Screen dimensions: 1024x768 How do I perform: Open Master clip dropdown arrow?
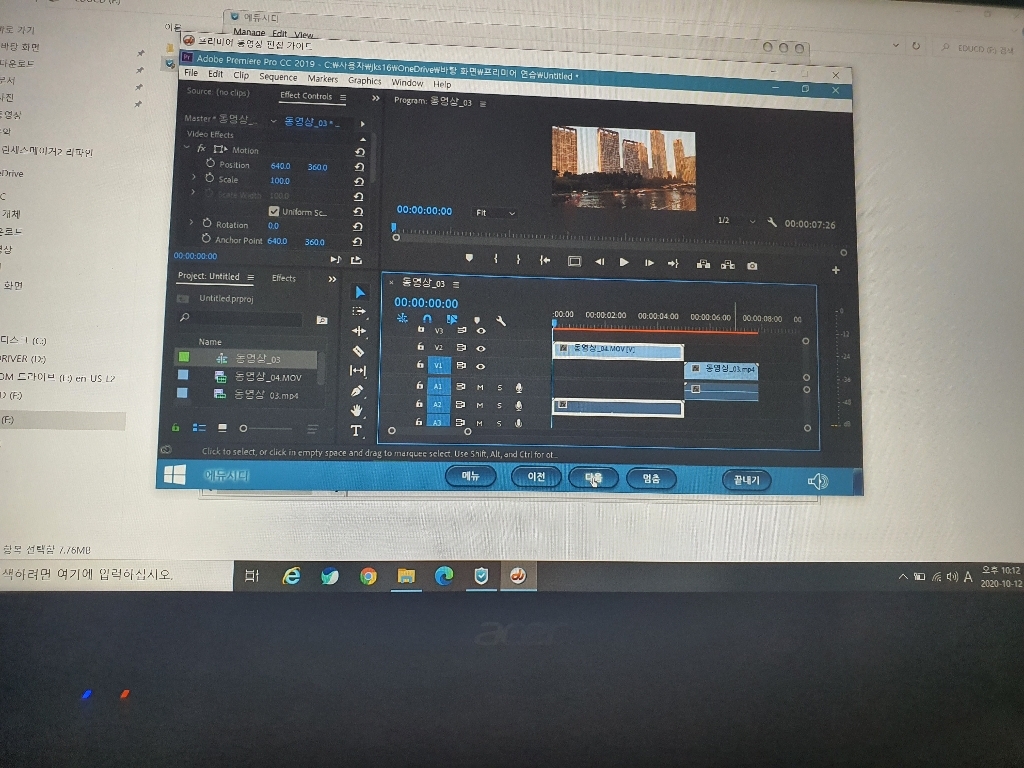coord(274,121)
